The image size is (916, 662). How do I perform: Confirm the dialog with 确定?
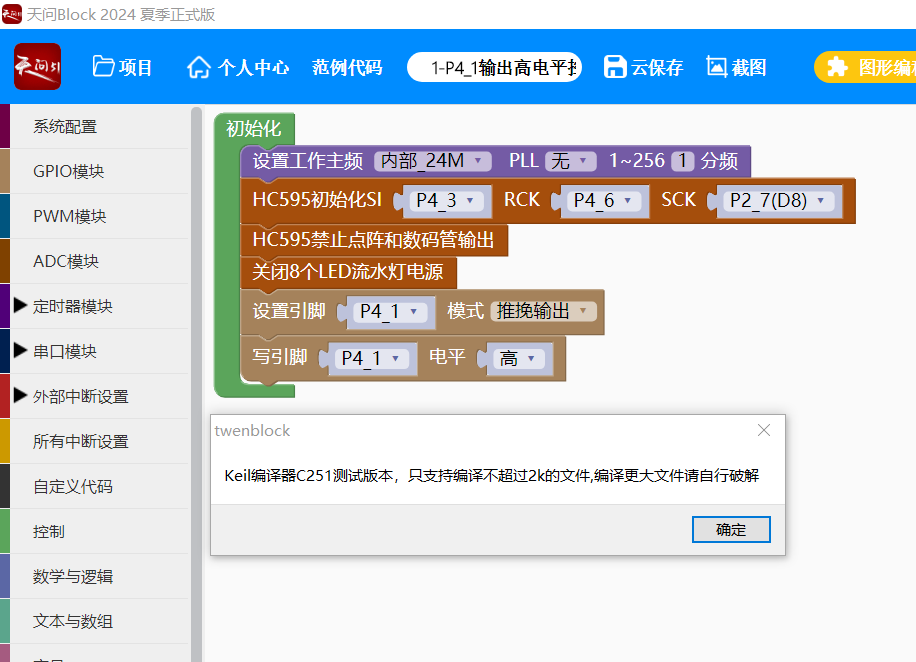(731, 529)
